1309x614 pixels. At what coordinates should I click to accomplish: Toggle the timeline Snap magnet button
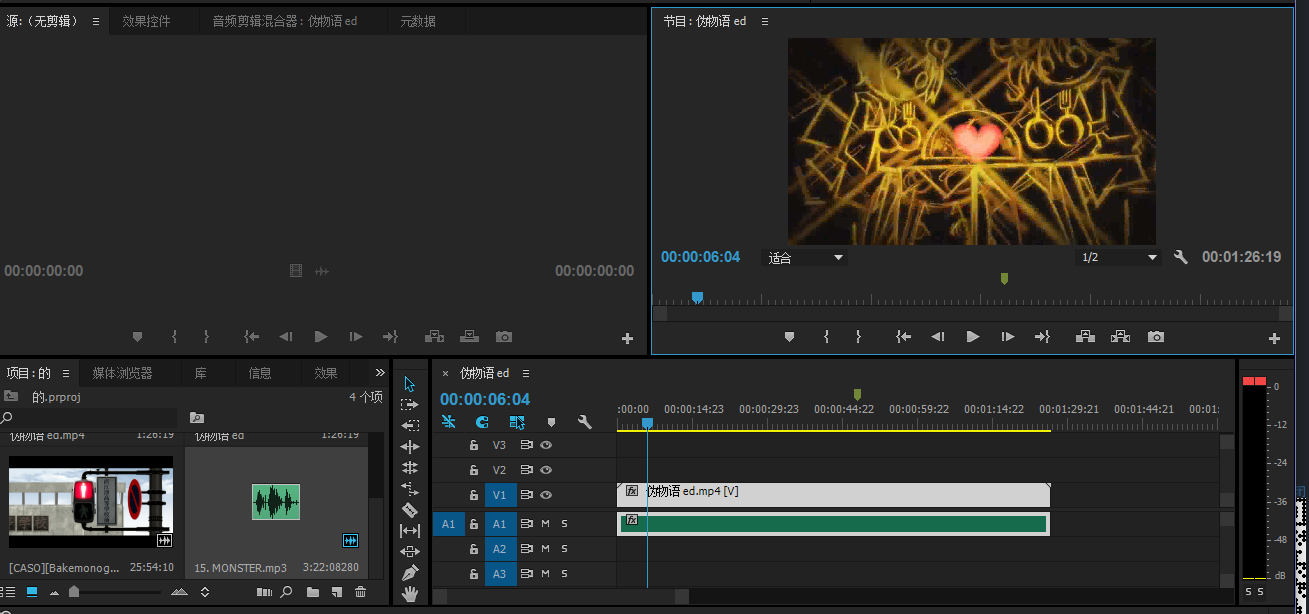[x=482, y=423]
